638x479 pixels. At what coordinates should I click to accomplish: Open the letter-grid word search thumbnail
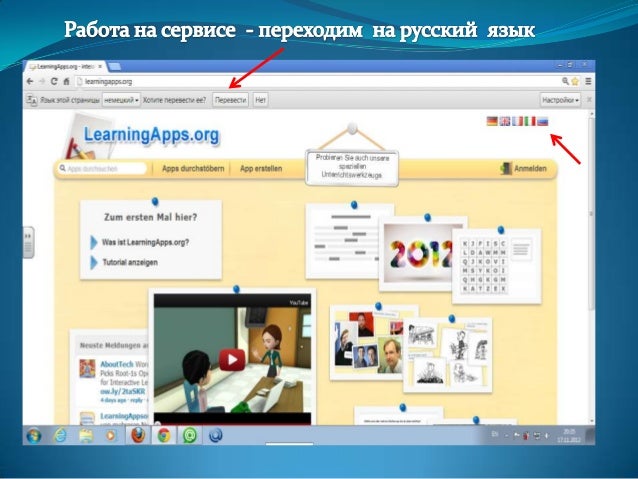496,267
